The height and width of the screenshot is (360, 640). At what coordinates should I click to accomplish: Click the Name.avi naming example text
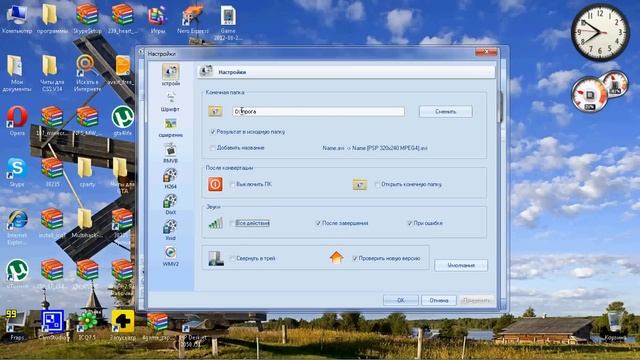[375, 148]
